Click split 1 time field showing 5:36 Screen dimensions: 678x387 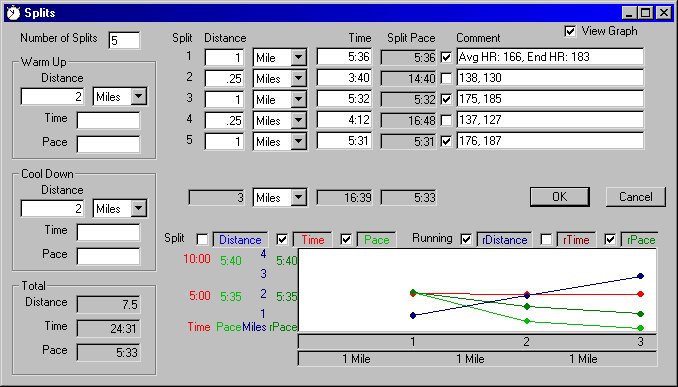point(344,57)
